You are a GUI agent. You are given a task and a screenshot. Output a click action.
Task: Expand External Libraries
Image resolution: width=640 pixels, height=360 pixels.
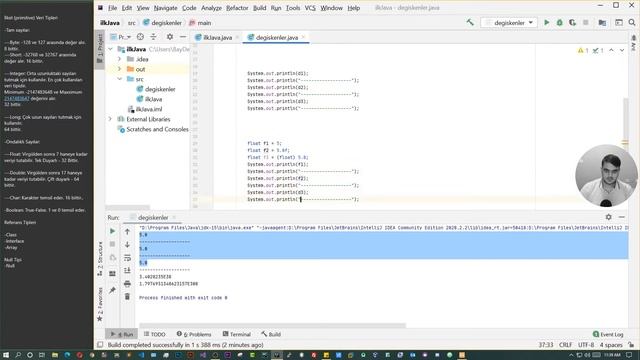pyautogui.click(x=110, y=119)
